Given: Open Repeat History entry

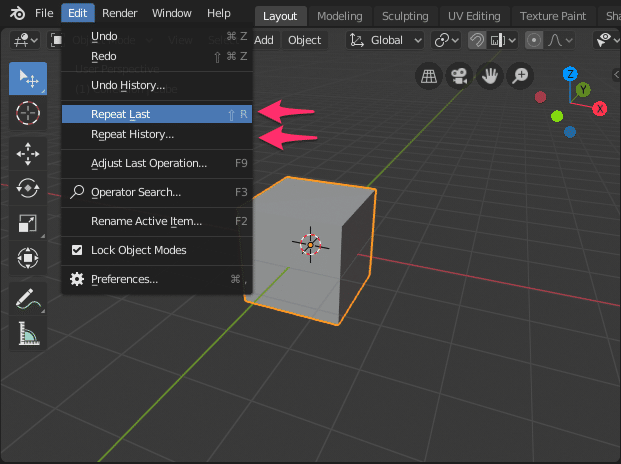Looking at the screenshot, I should pos(157,134).
